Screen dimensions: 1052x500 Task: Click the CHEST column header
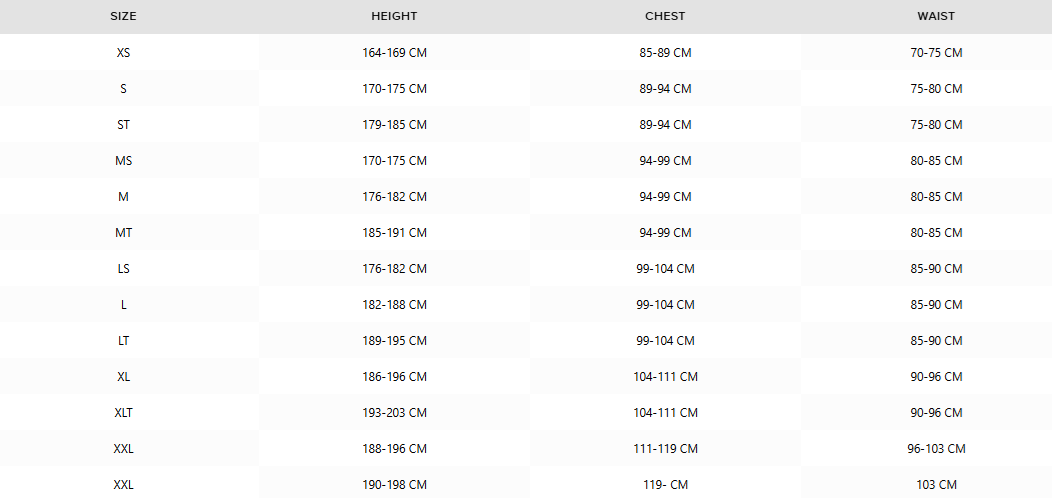coord(666,16)
